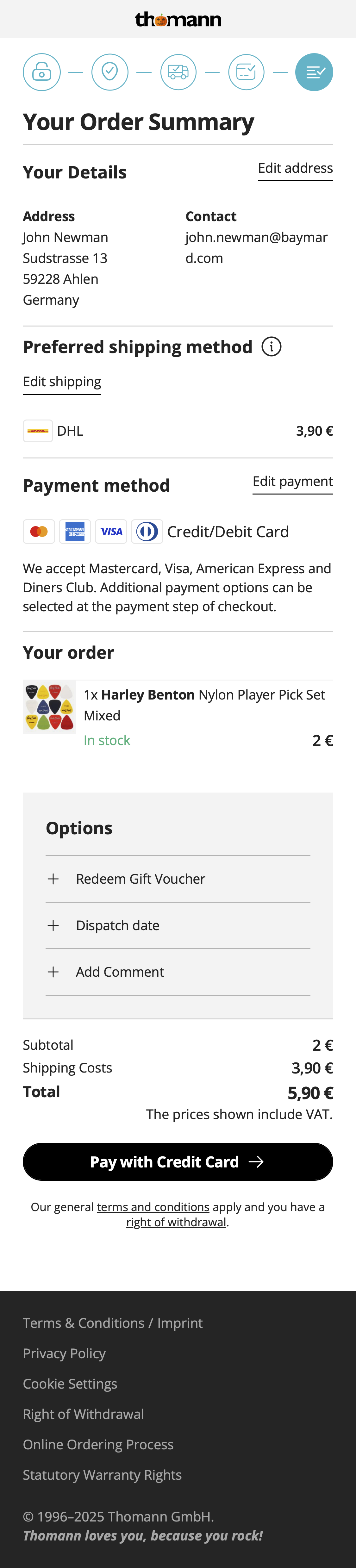Open footer Privacy Policy link
This screenshot has height=1568, width=356.
pyautogui.click(x=65, y=1353)
